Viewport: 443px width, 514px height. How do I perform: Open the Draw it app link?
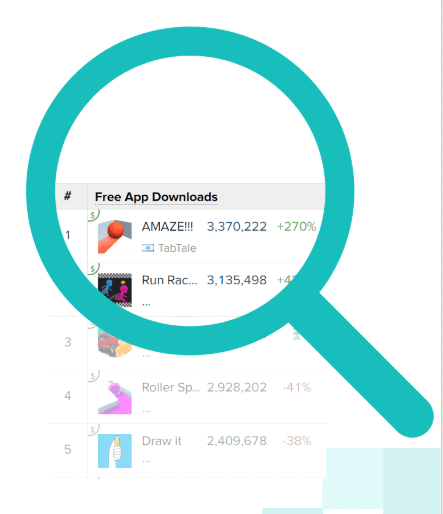pos(162,441)
